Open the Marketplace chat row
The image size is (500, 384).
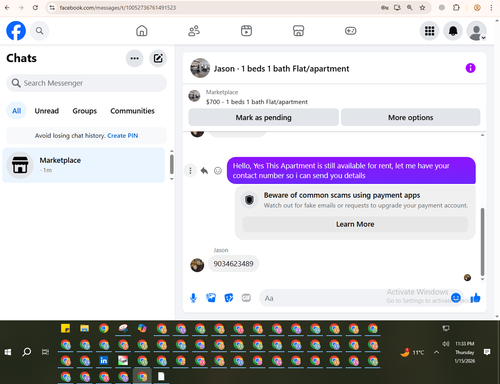tap(84, 165)
